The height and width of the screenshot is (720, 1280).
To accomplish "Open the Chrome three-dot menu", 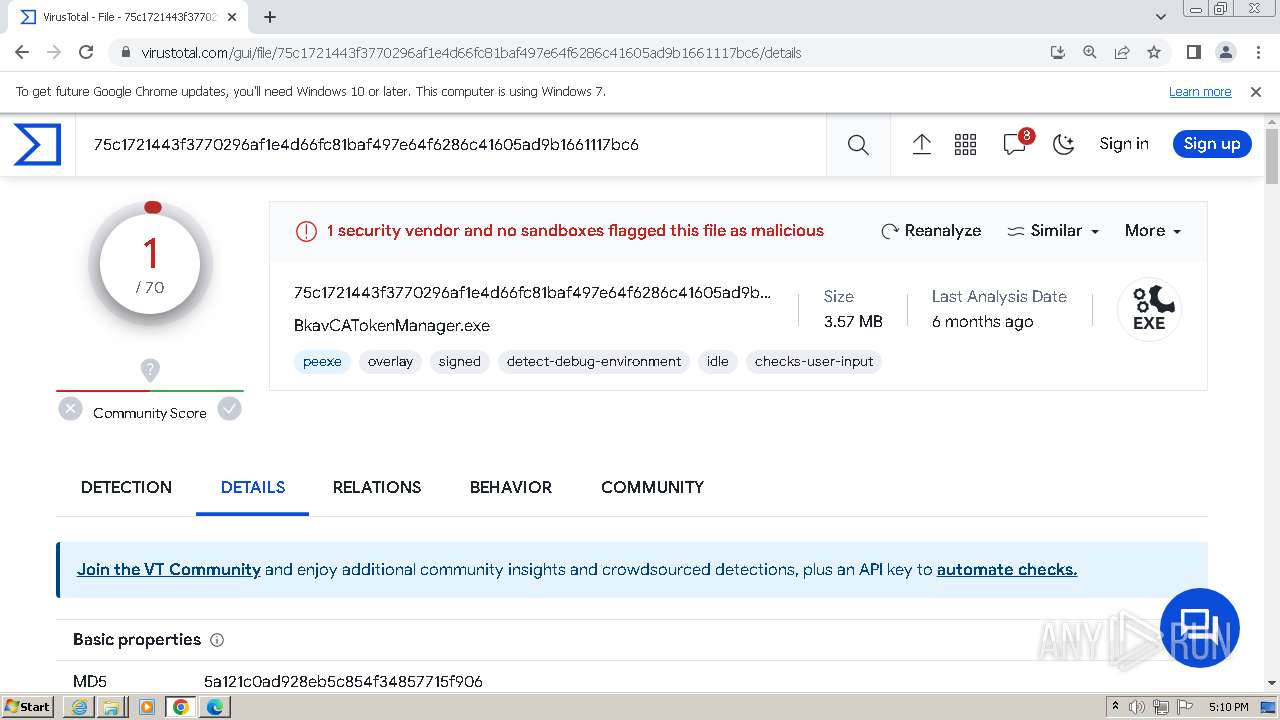I will (1257, 53).
